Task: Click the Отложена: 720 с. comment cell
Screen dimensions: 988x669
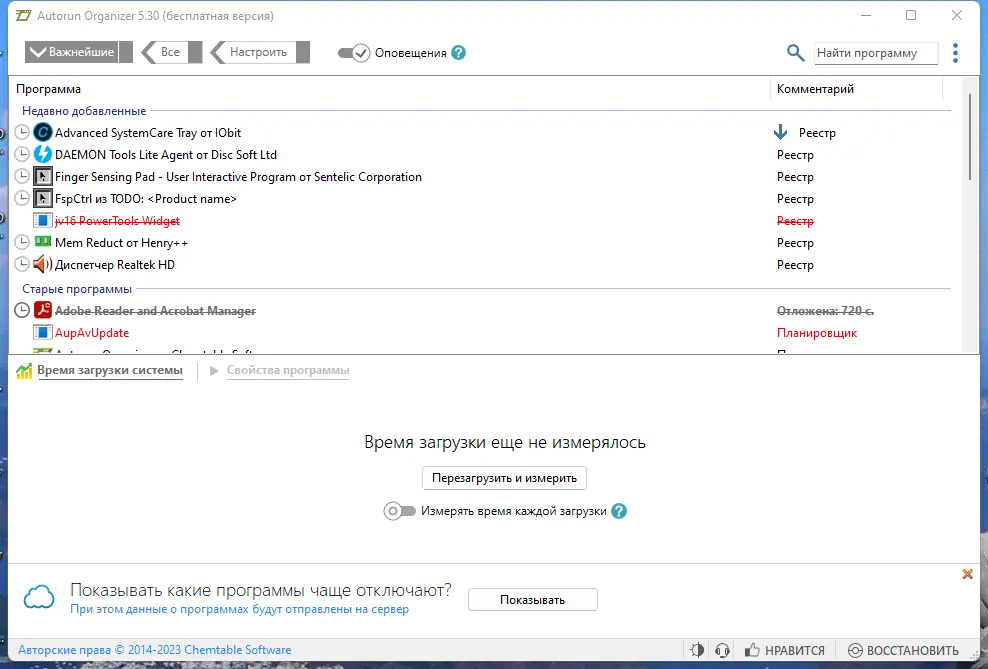Action: (825, 311)
